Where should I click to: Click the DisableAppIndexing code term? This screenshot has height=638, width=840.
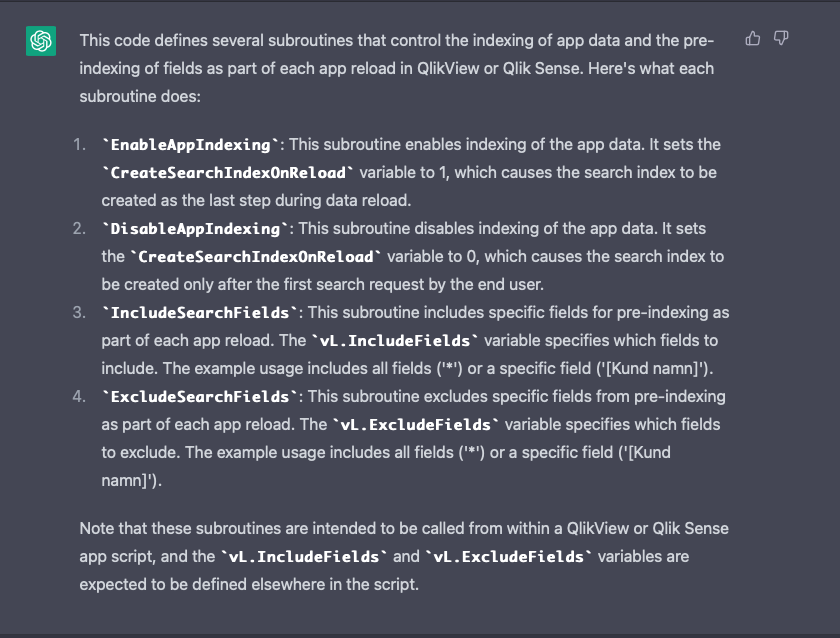tap(196, 229)
